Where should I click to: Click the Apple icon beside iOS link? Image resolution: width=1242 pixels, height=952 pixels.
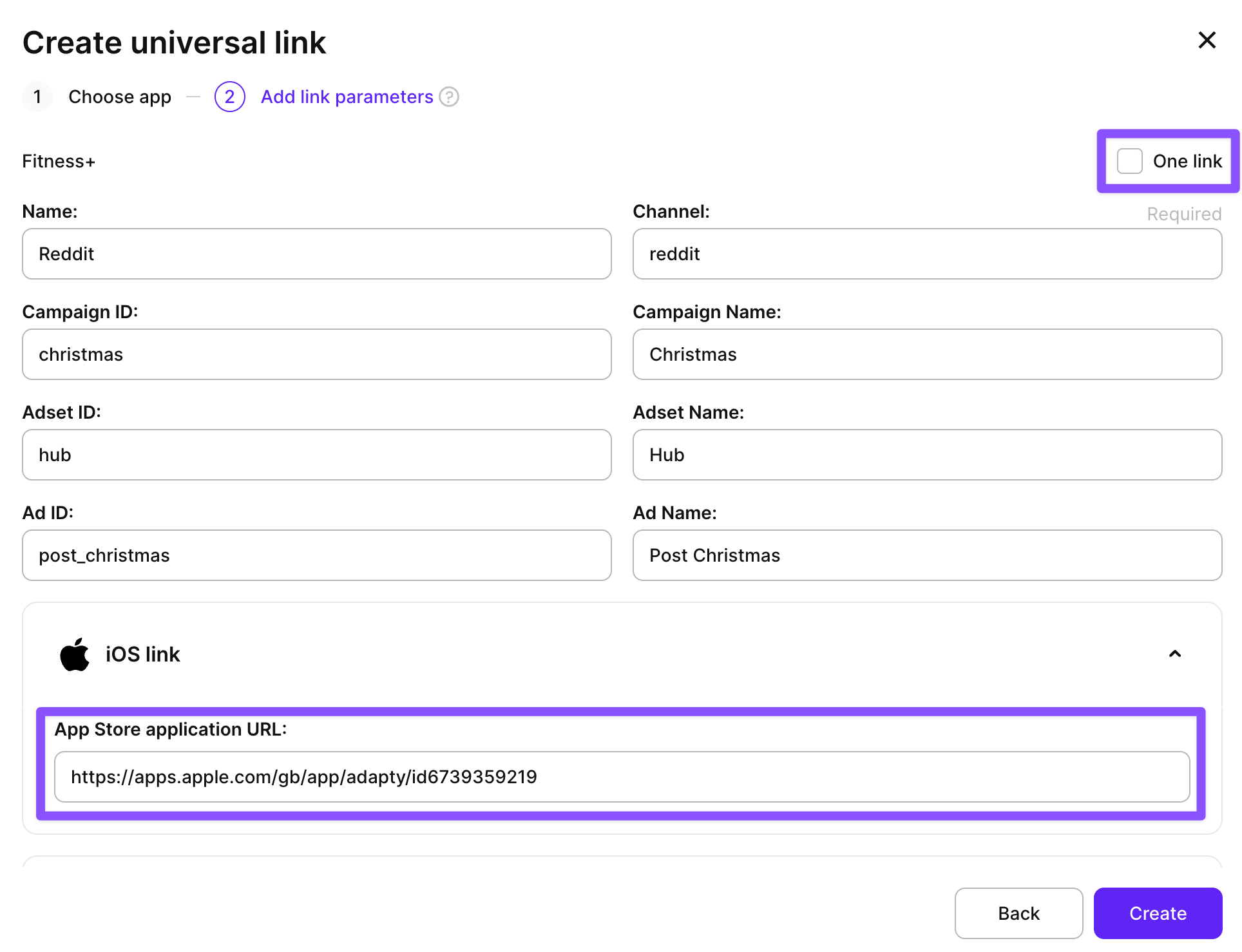click(74, 654)
